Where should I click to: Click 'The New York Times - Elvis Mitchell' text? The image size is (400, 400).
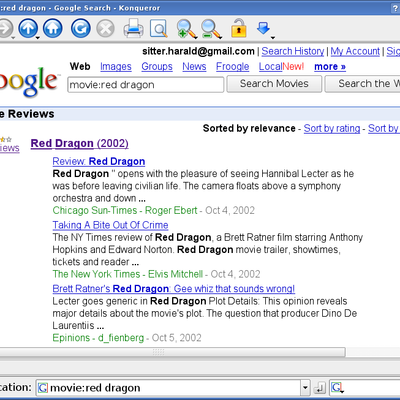click(128, 274)
